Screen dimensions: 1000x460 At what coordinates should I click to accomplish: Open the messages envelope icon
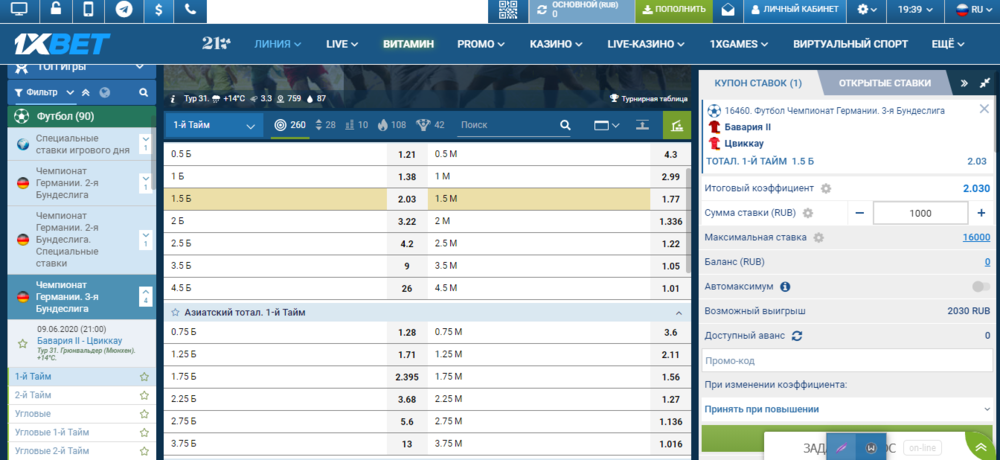728,10
